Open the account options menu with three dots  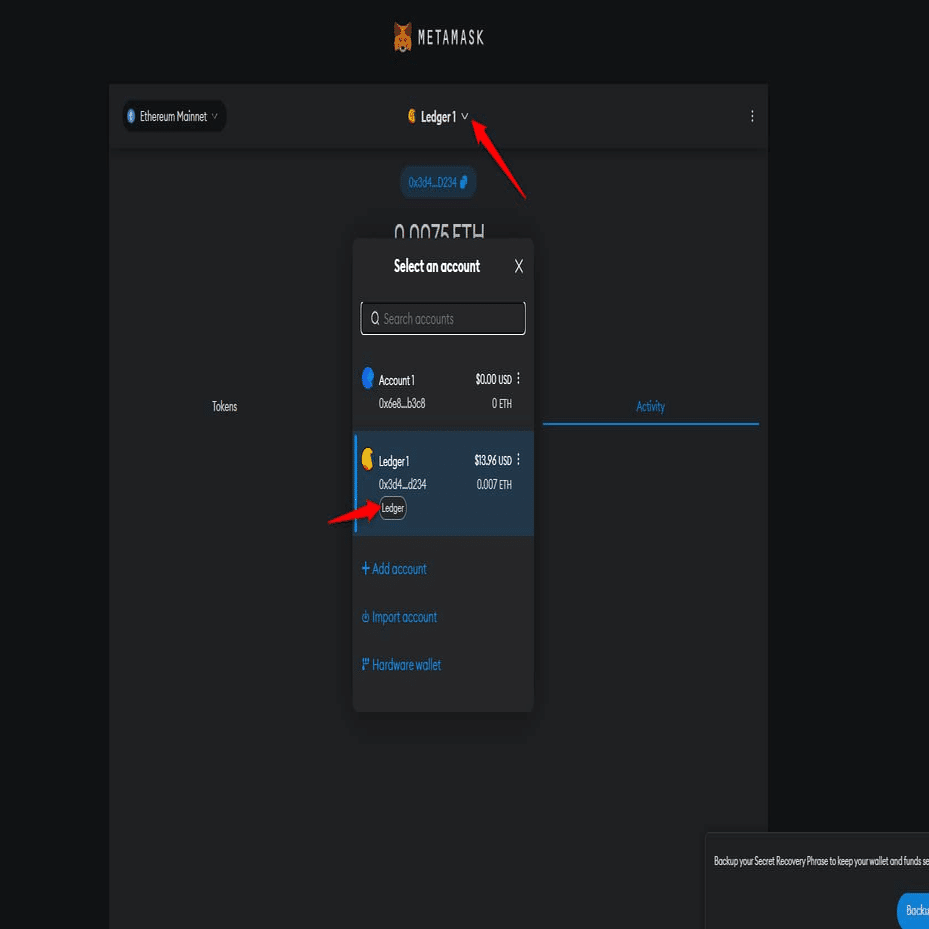click(751, 116)
